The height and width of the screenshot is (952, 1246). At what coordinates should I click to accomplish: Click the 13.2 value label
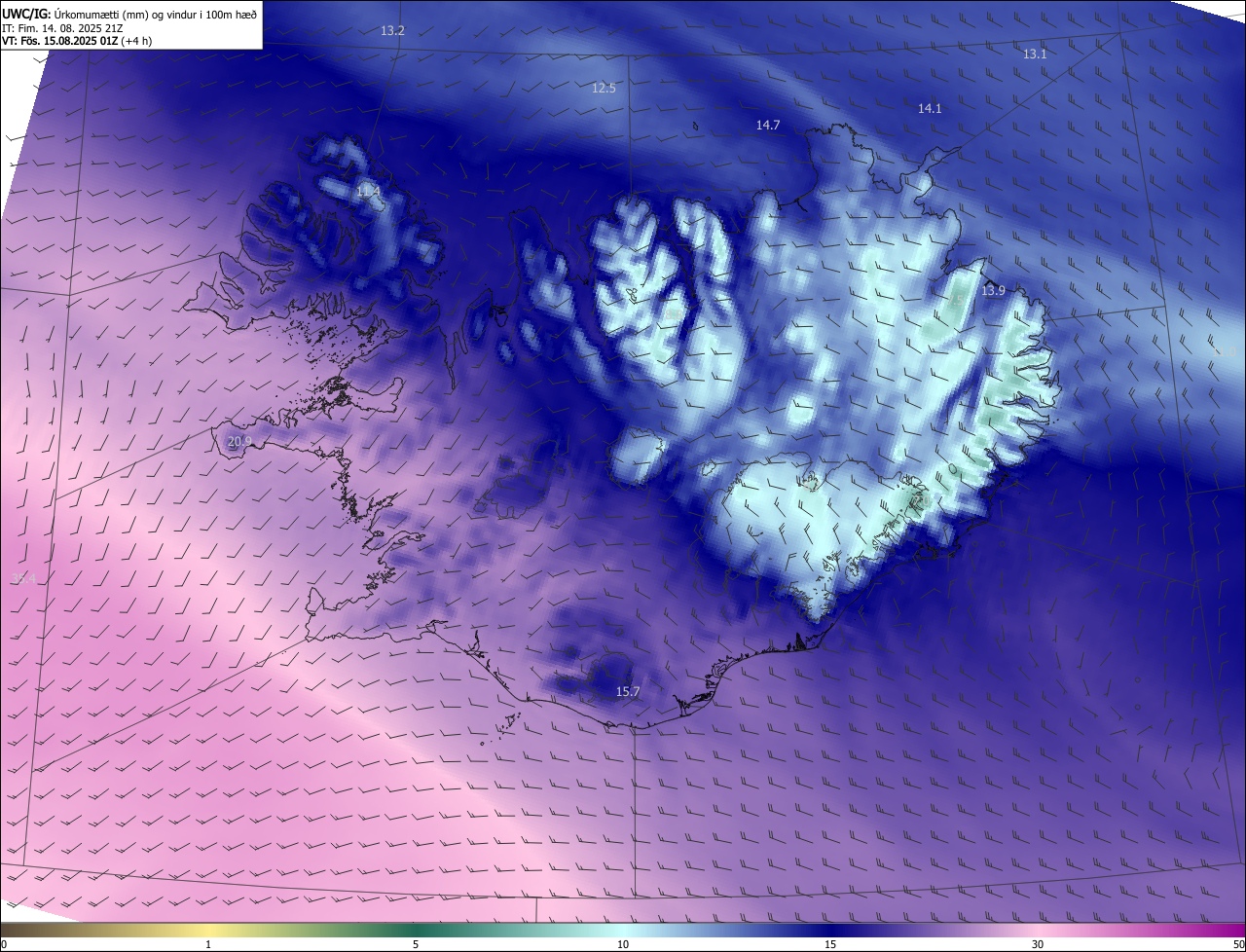point(392,31)
